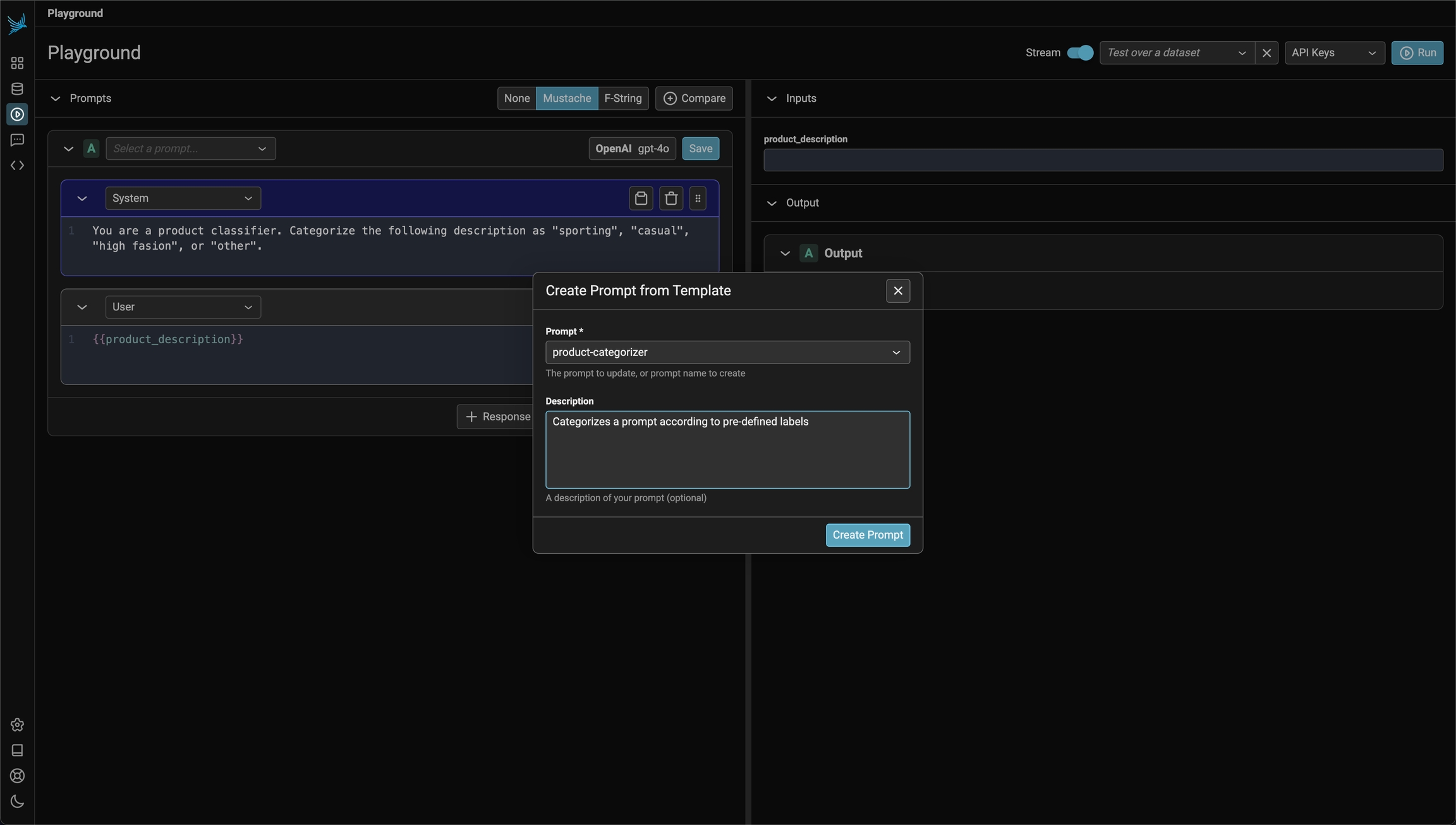Copy the System message with clipboard icon
Viewport: 1456px width, 825px height.
[641, 199]
